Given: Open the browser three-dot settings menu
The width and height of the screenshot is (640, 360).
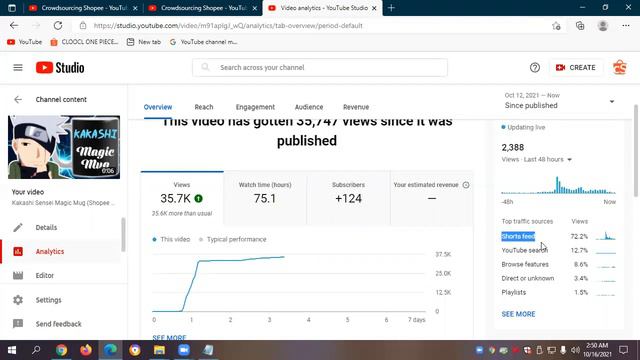Looking at the screenshot, I should (x=626, y=26).
